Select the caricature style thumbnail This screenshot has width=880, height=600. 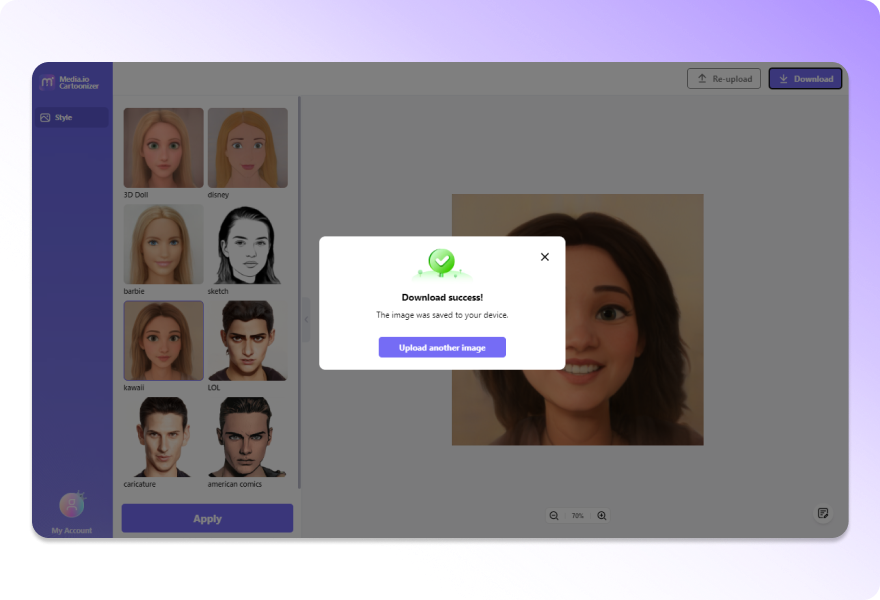tap(163, 437)
